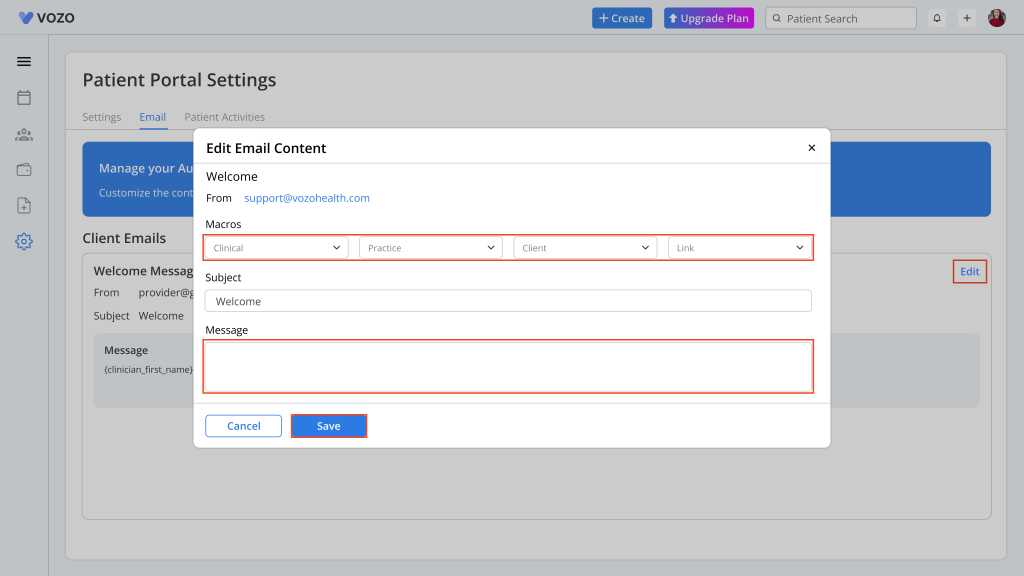Image resolution: width=1024 pixels, height=576 pixels.
Task: Expand the Link macros dropdown
Action: [740, 248]
